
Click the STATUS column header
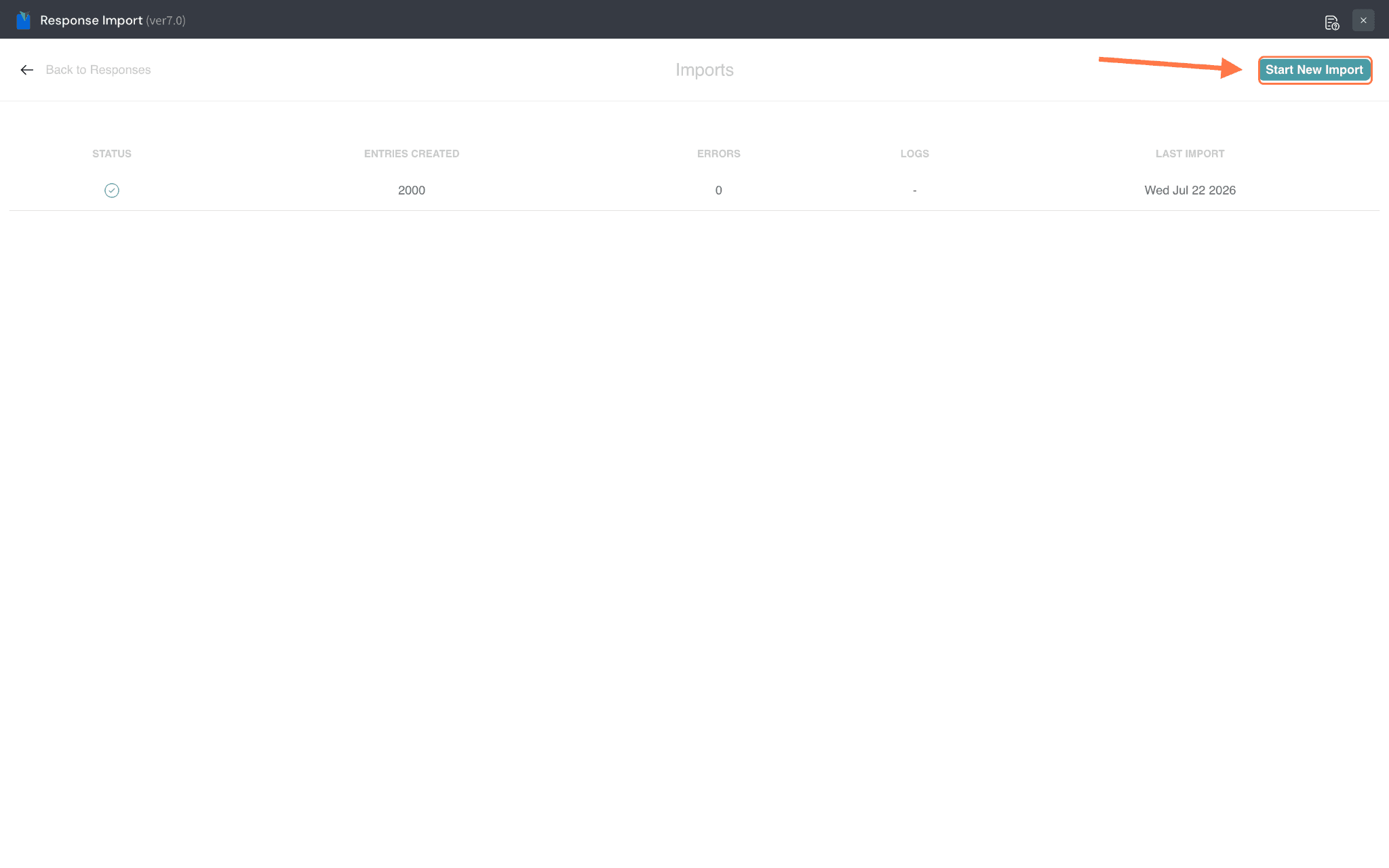(112, 154)
